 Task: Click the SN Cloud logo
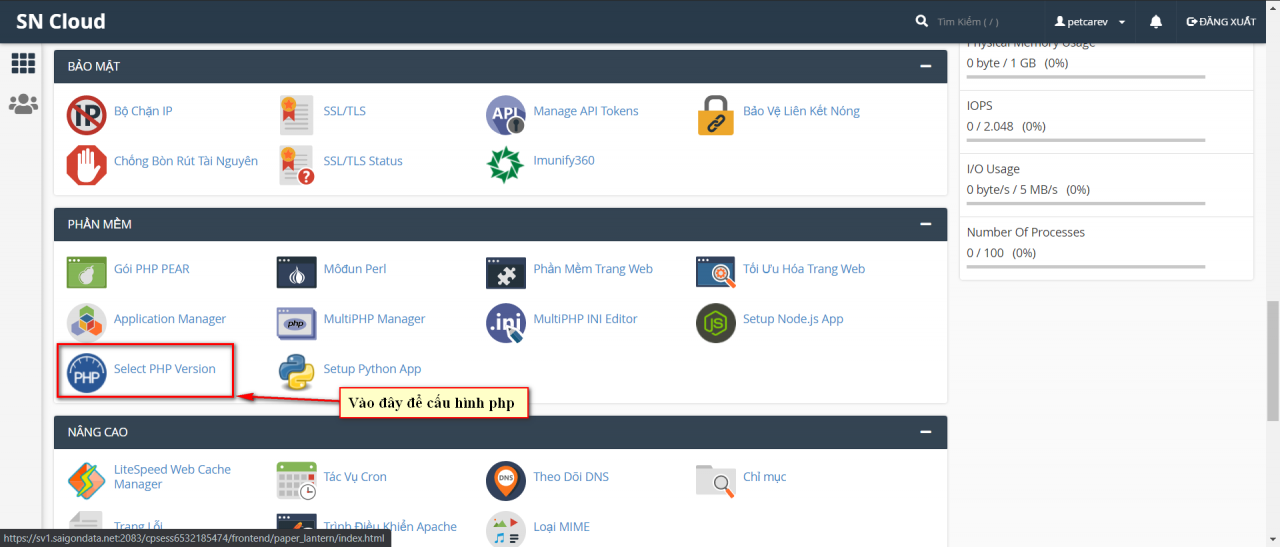click(61, 21)
